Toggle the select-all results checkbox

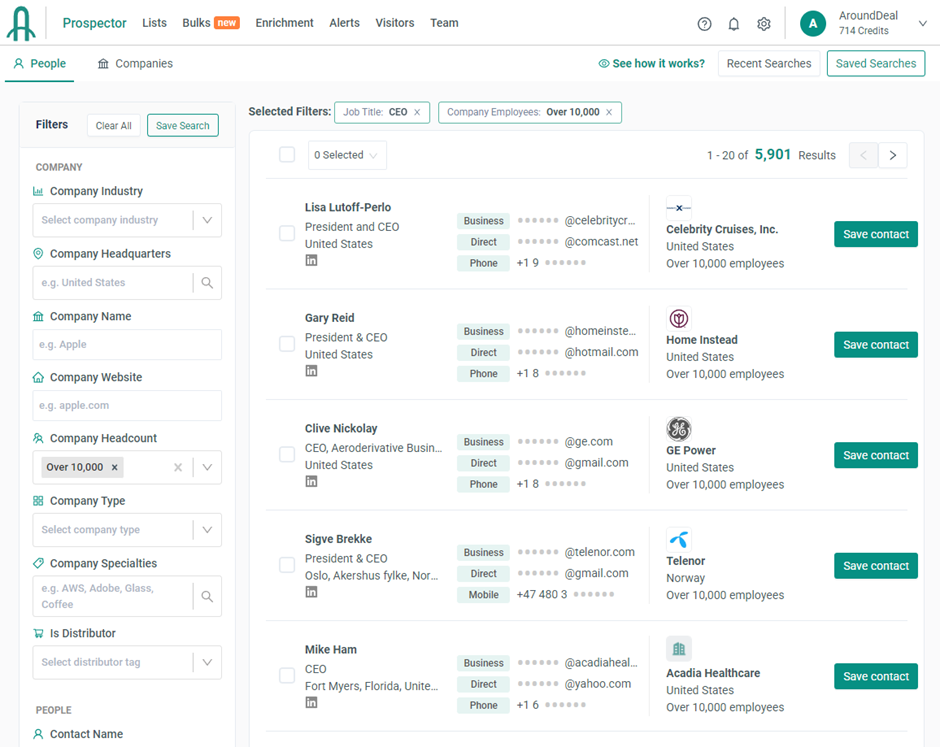point(287,155)
